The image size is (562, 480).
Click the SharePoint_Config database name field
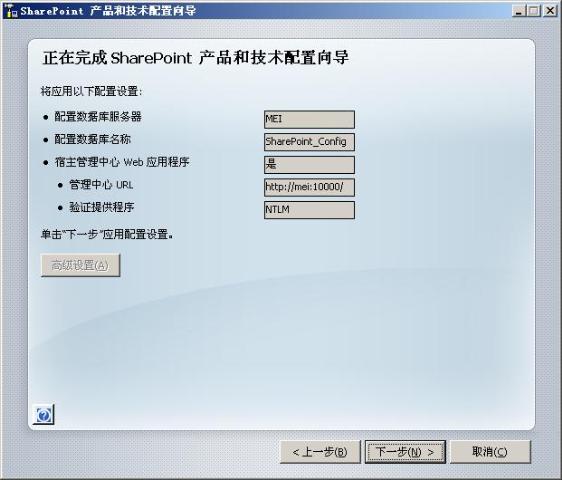tap(309, 142)
